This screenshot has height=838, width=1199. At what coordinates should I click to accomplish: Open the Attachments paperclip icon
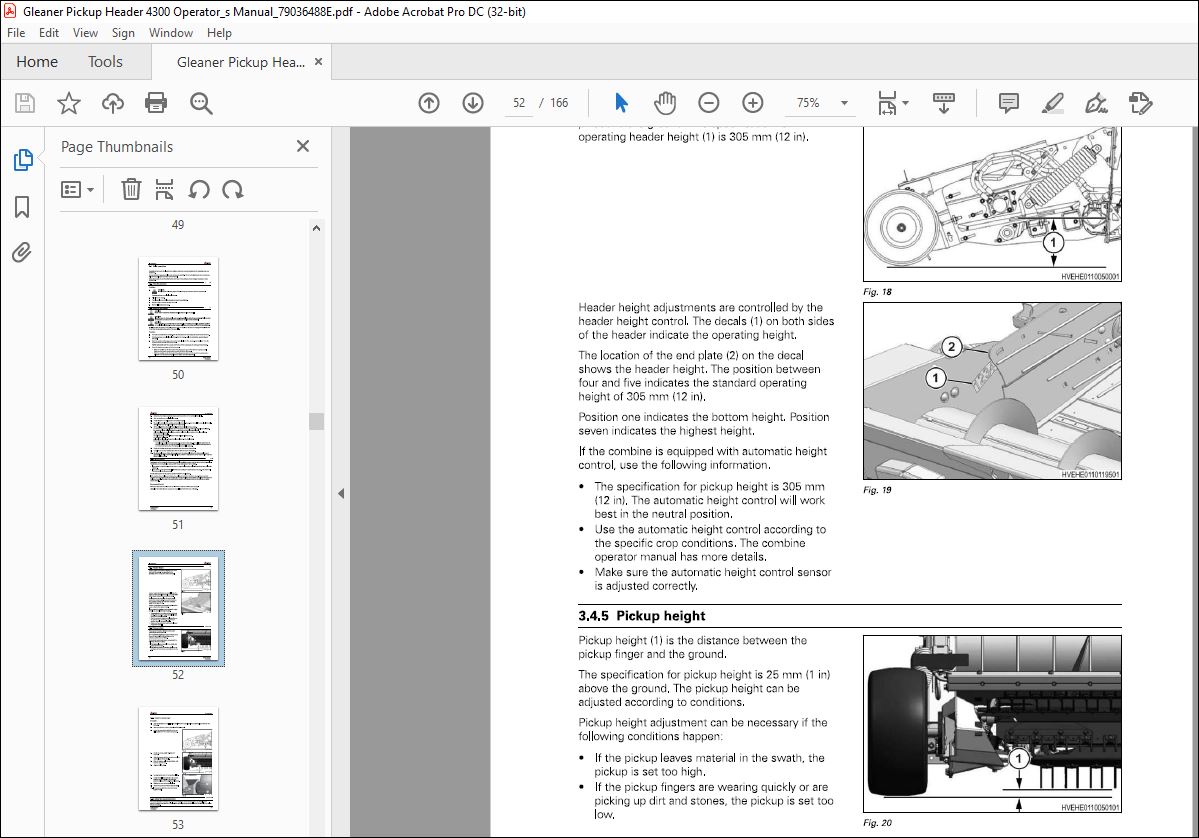coord(22,252)
